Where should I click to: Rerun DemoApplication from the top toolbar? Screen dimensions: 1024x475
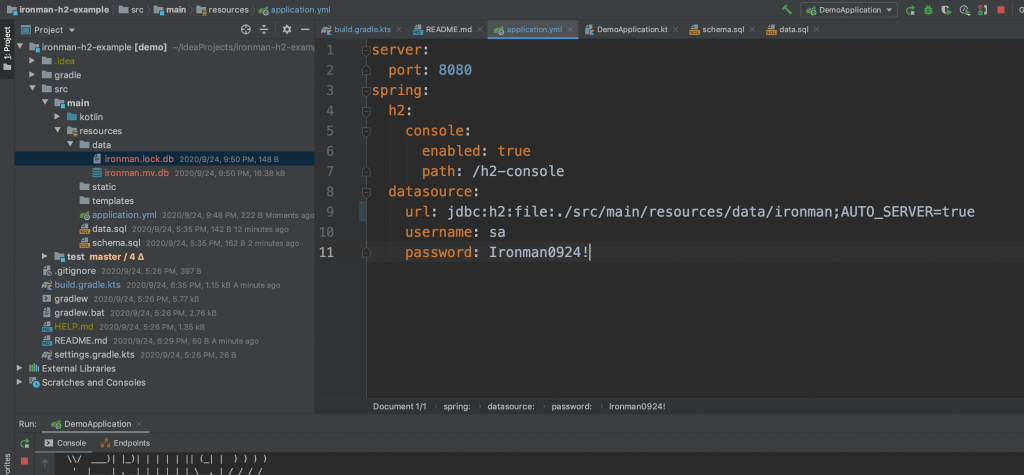[x=910, y=10]
